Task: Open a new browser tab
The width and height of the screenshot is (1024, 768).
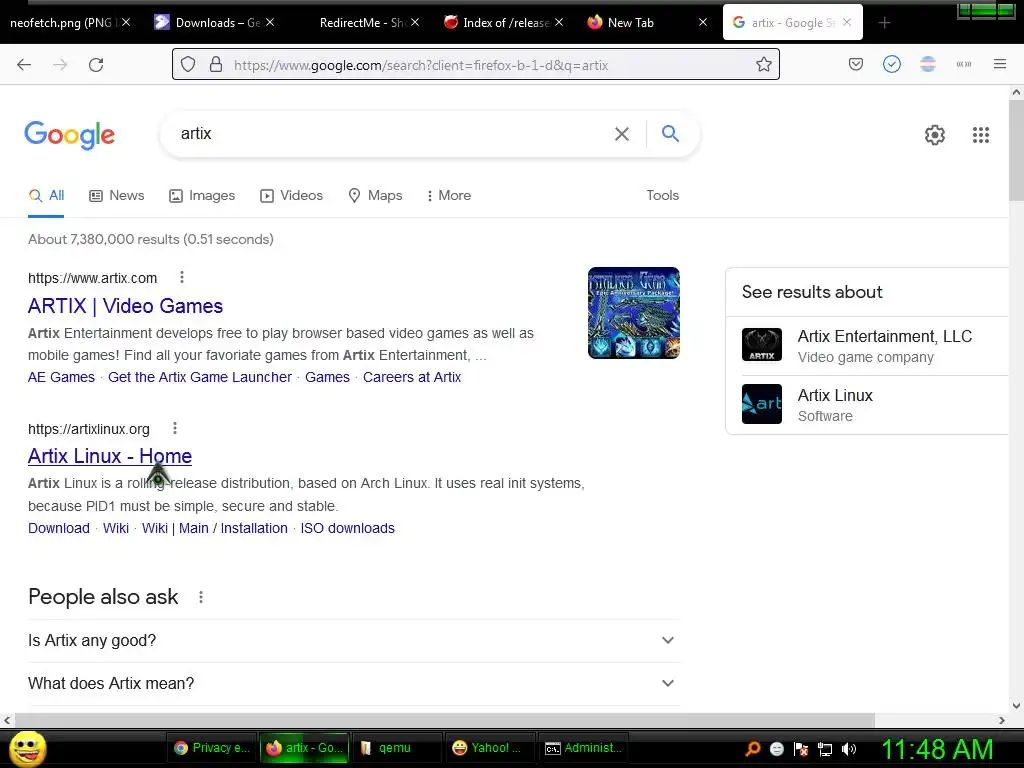Action: 884,23
